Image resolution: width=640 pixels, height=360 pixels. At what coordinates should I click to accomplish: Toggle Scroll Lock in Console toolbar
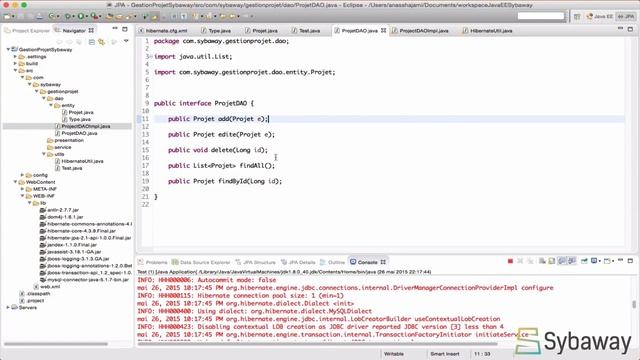[552, 261]
